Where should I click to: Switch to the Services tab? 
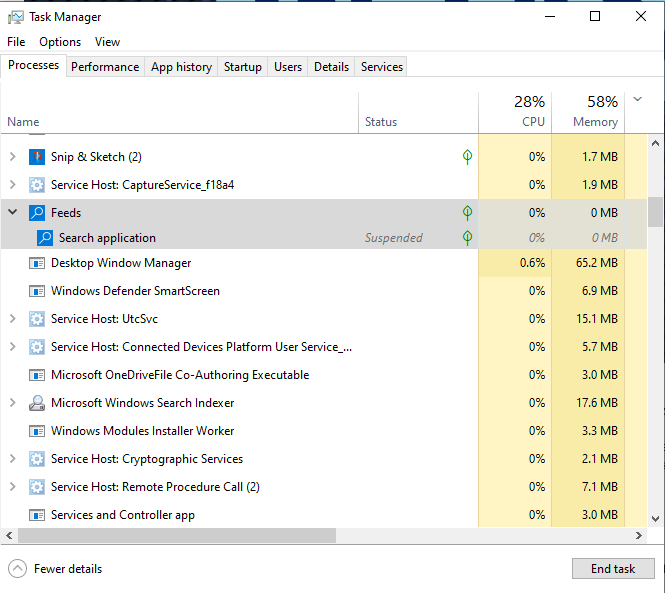[x=382, y=67]
